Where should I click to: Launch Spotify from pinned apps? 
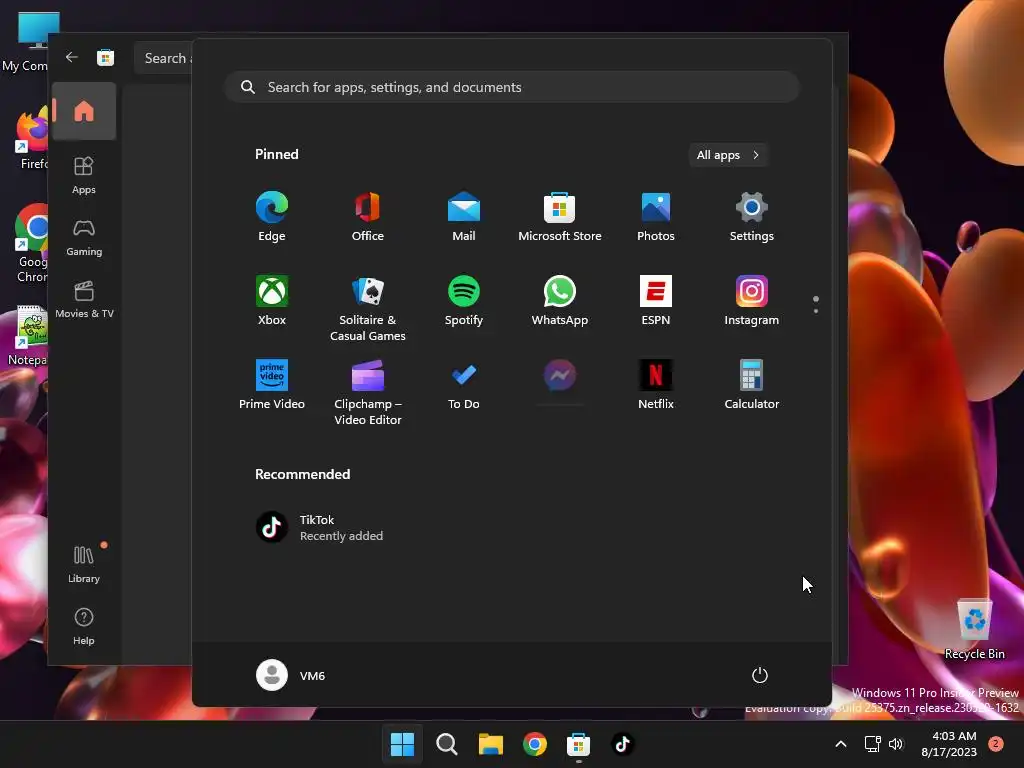(464, 300)
